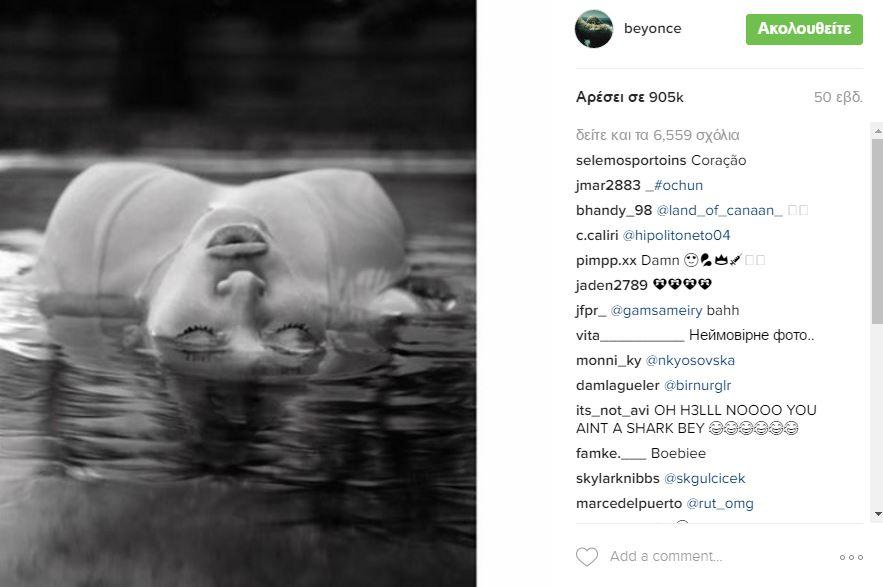Open the @land_of_canaan_ mention
Image resolution: width=883 pixels, height=587 pixels.
(719, 211)
